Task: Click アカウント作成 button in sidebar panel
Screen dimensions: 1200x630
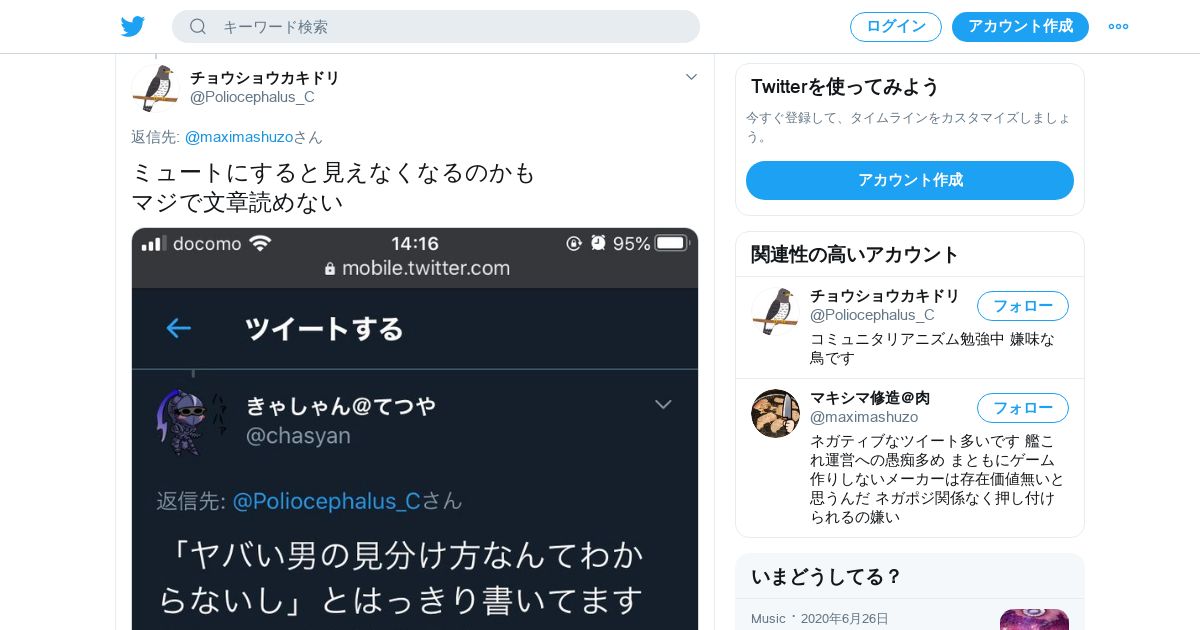Action: pyautogui.click(x=910, y=180)
